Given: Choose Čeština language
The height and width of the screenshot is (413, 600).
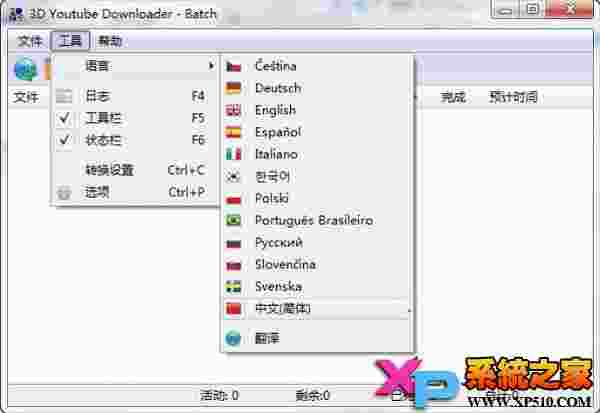Looking at the screenshot, I should (x=317, y=66).
